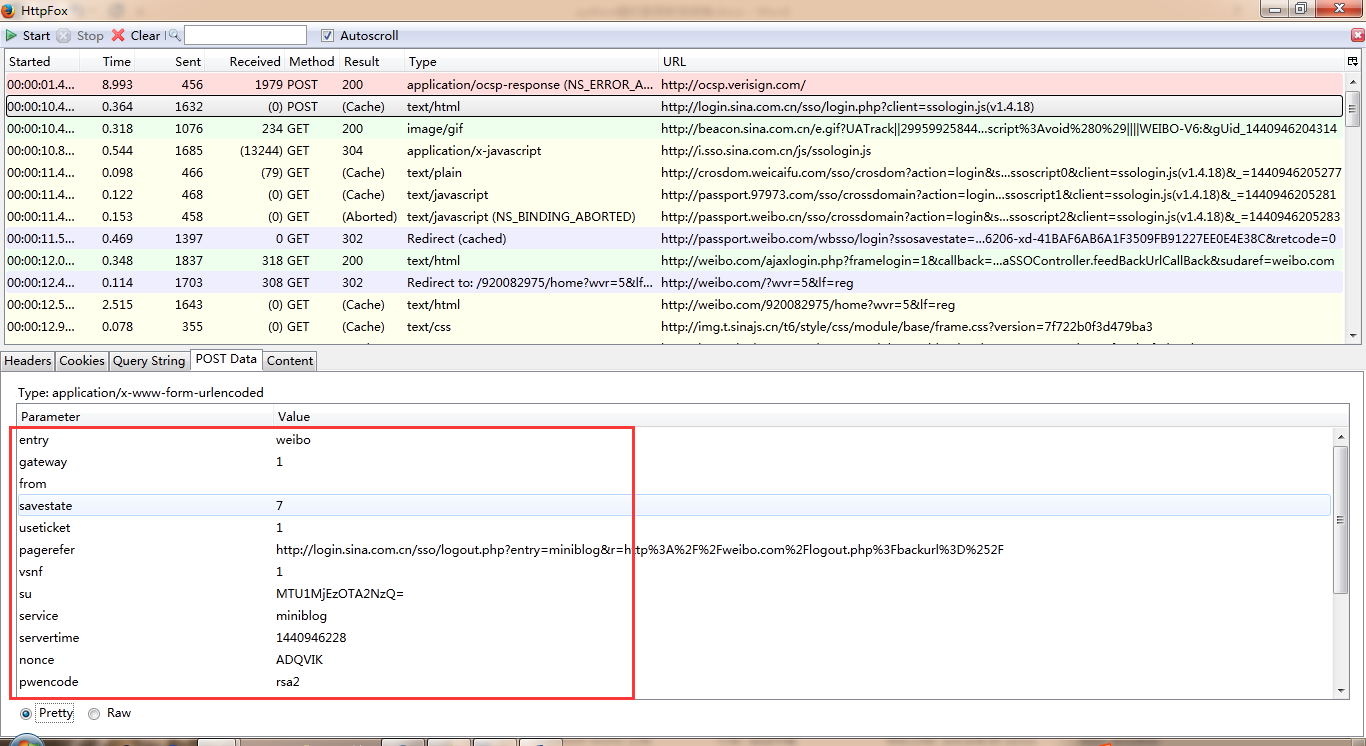Image resolution: width=1366 pixels, height=746 pixels.
Task: Minimize the HttpFox window
Action: (1273, 8)
